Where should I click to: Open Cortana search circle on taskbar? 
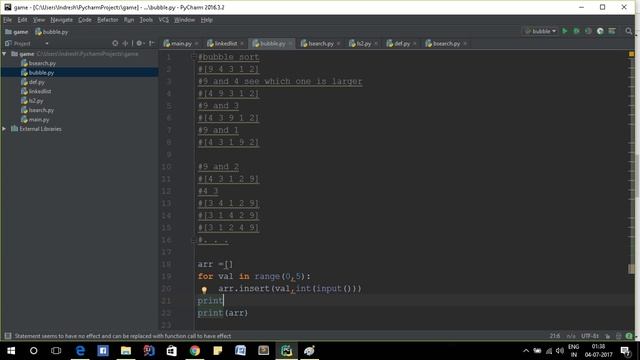(x=33, y=351)
